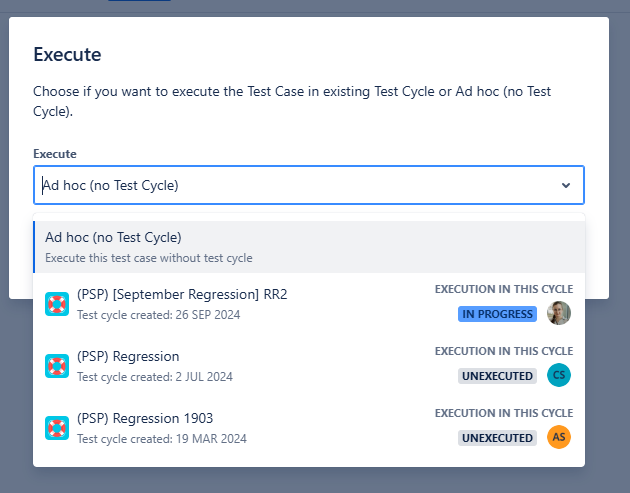Click 'Test cycle created: 26 SEP 2024' text
The image size is (630, 493).
tap(158, 315)
